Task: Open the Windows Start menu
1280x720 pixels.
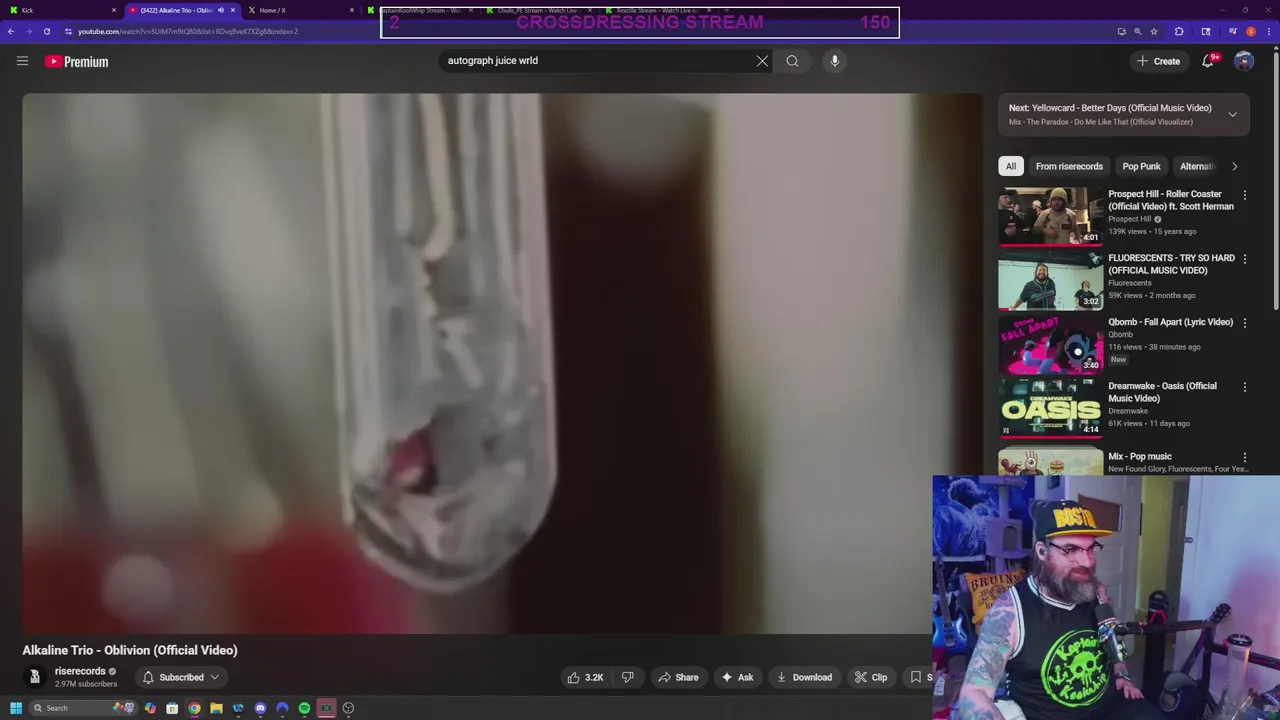Action: (x=16, y=708)
